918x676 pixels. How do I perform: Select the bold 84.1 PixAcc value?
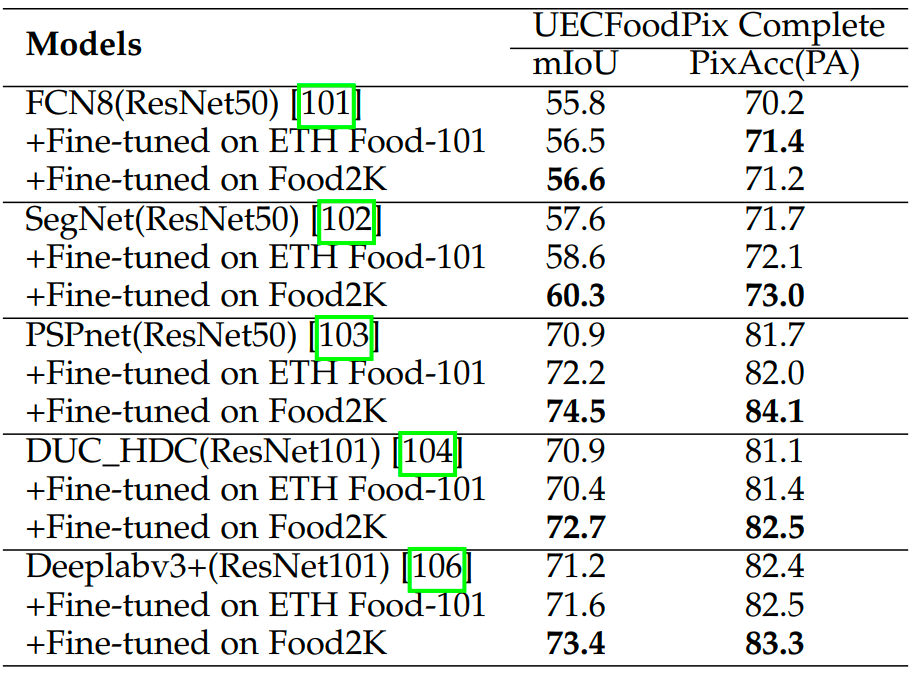774,412
